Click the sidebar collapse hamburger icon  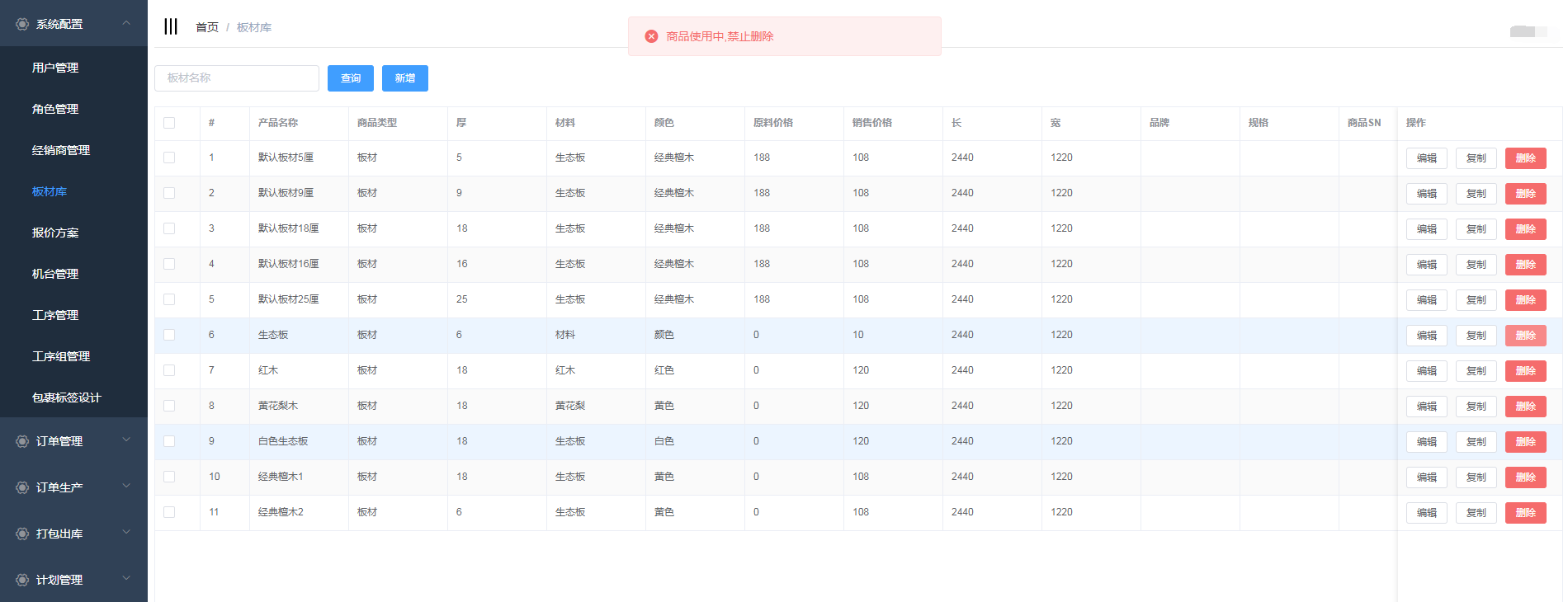pos(171,26)
